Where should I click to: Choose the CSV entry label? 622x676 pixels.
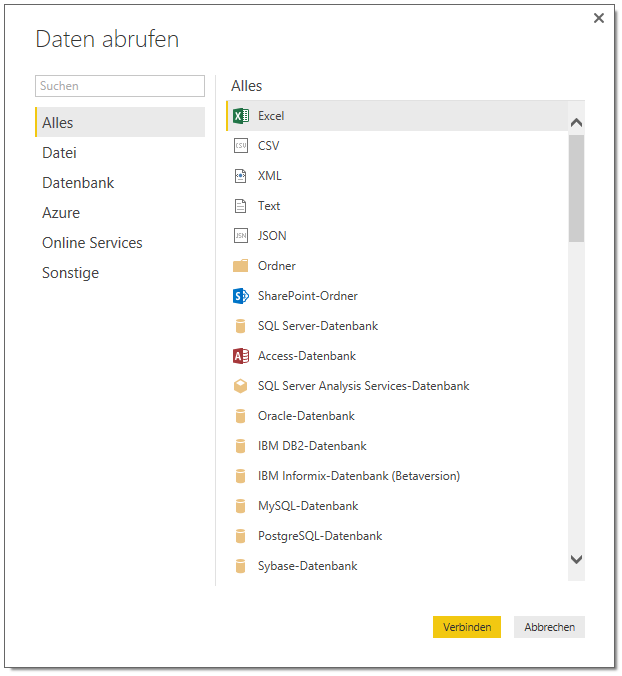coord(269,146)
